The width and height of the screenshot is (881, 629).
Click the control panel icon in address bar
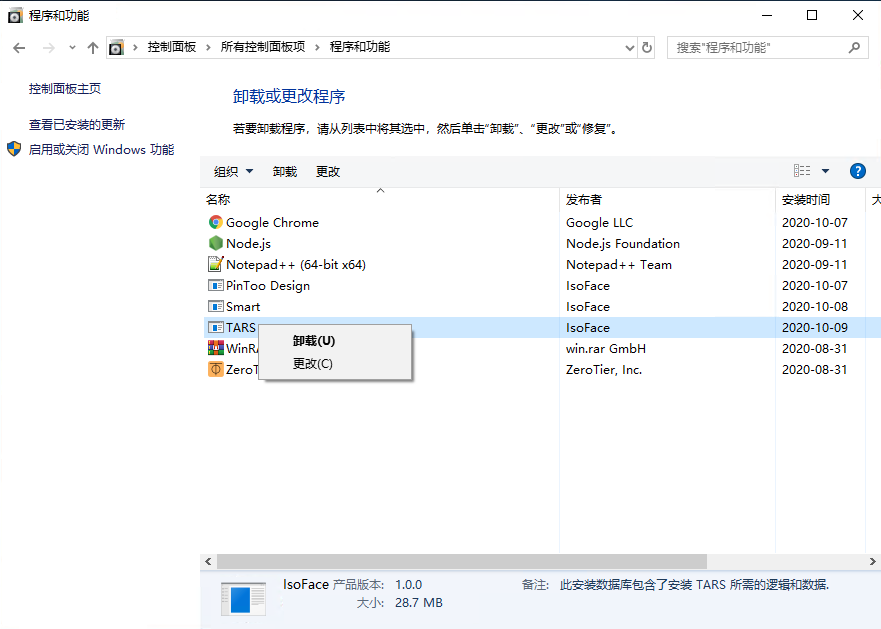[x=116, y=48]
